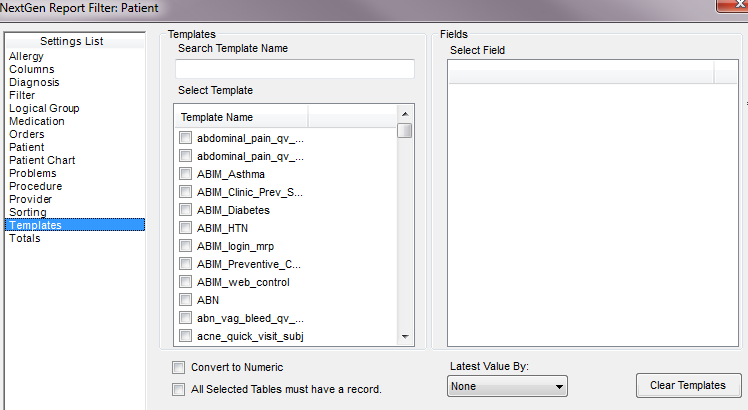The height and width of the screenshot is (410, 748).
Task: Click the Template Name column header
Action: click(241, 117)
